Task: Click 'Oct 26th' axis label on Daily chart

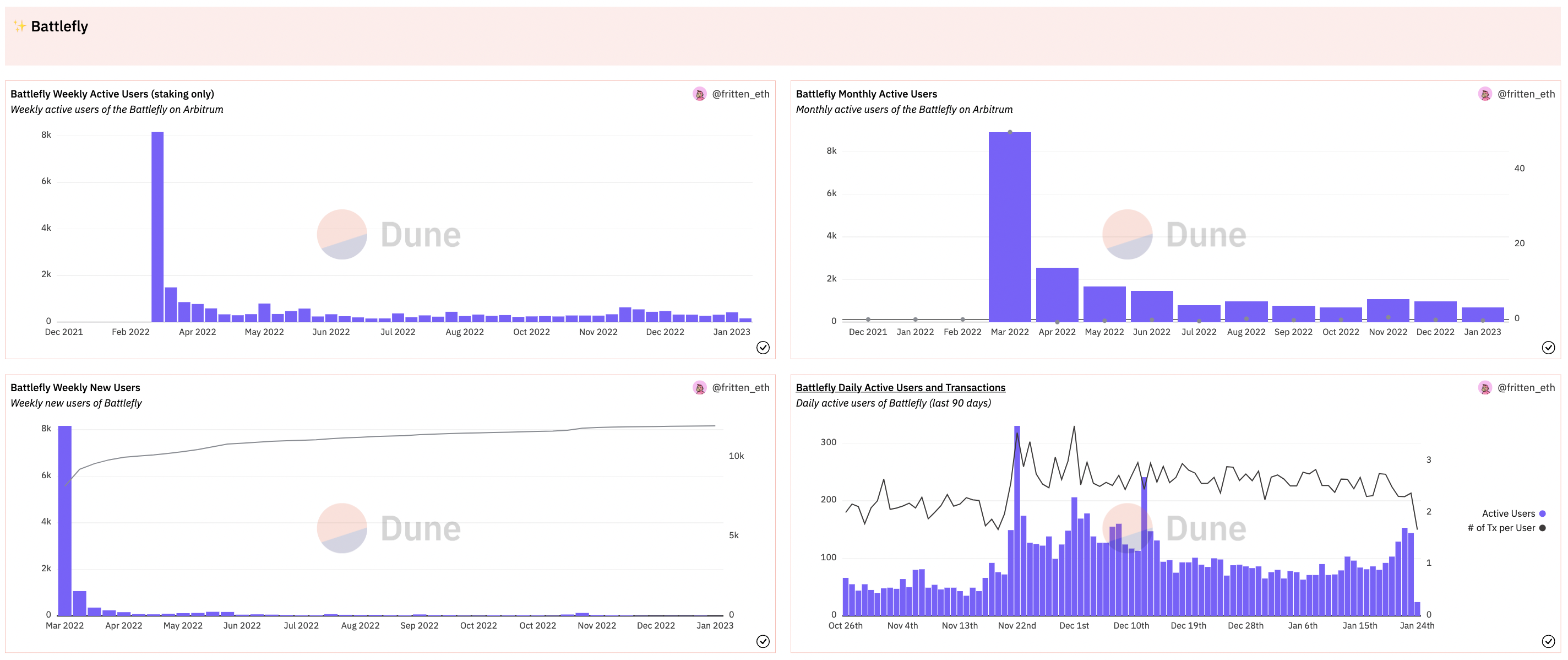Action: tap(845, 625)
